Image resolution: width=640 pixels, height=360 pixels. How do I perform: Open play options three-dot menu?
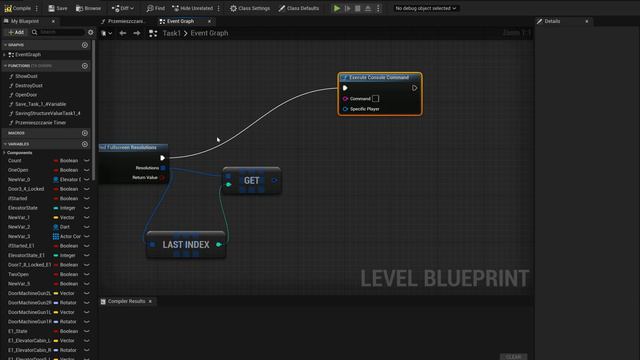point(378,8)
